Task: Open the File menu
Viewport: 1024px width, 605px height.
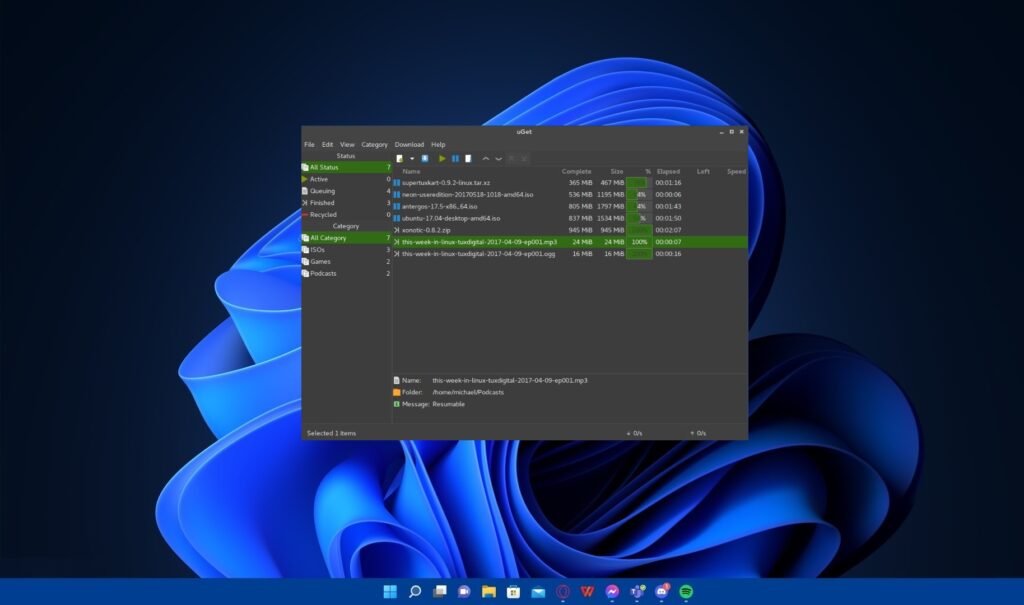Action: tap(310, 144)
